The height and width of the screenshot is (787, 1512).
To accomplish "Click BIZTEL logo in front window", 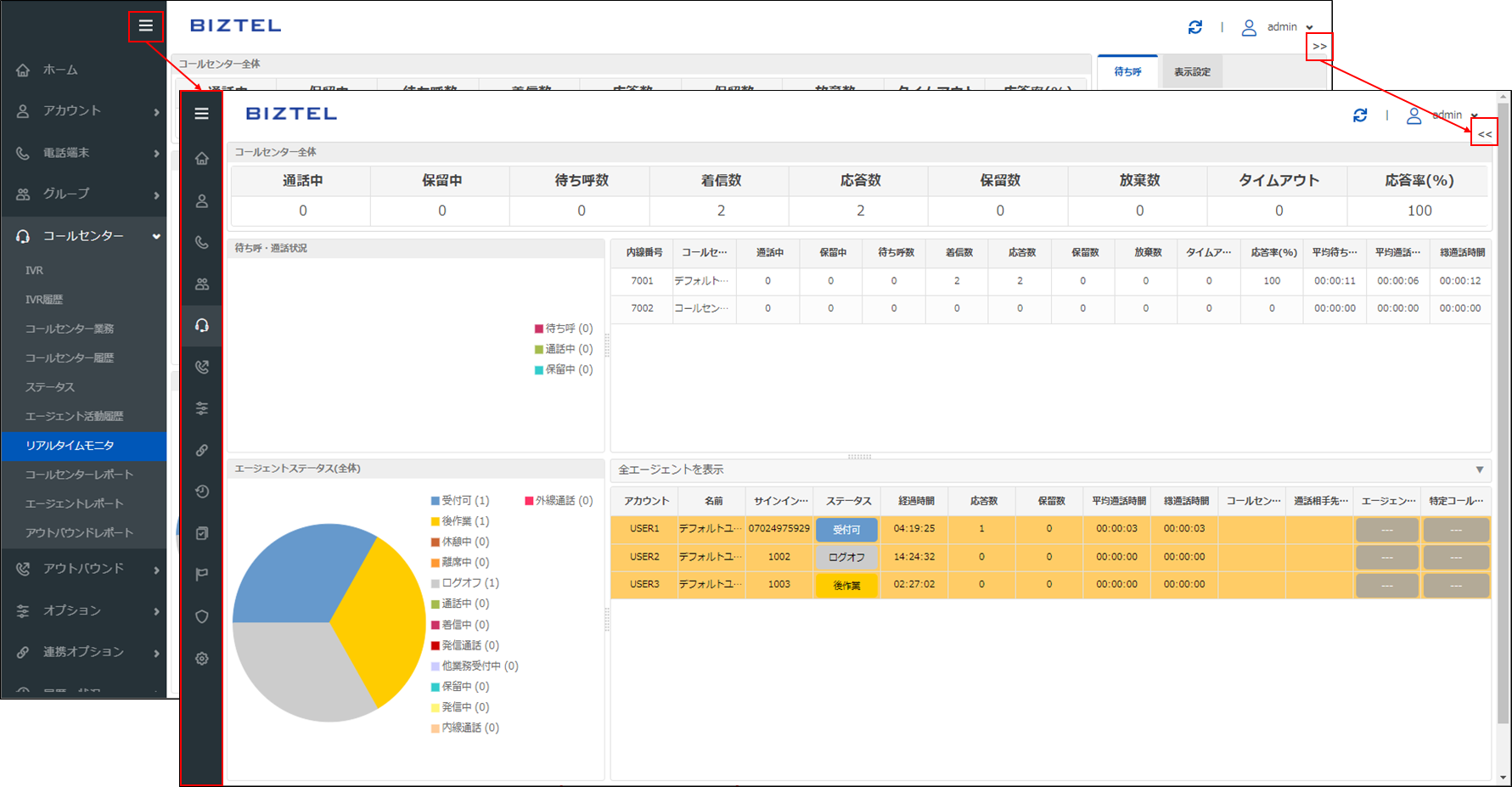I will pyautogui.click(x=291, y=114).
